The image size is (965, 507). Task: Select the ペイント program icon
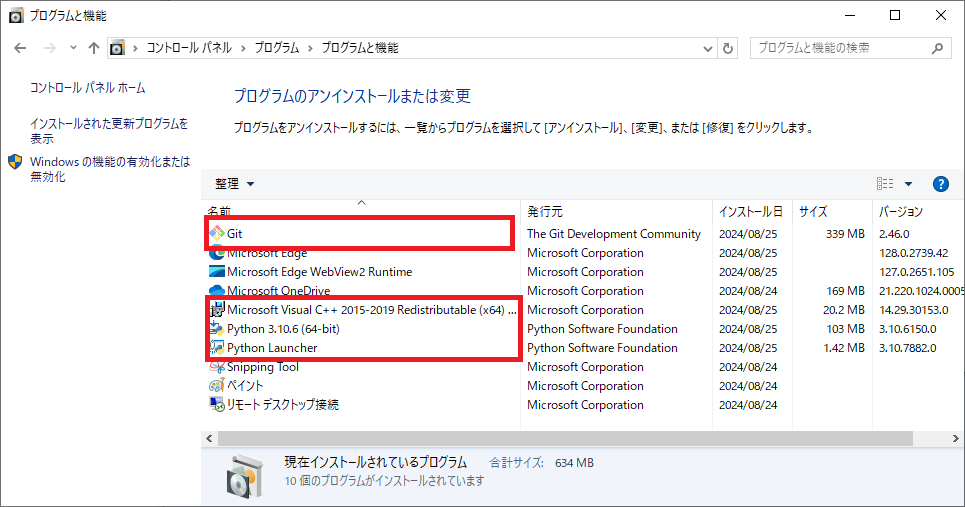pos(217,386)
